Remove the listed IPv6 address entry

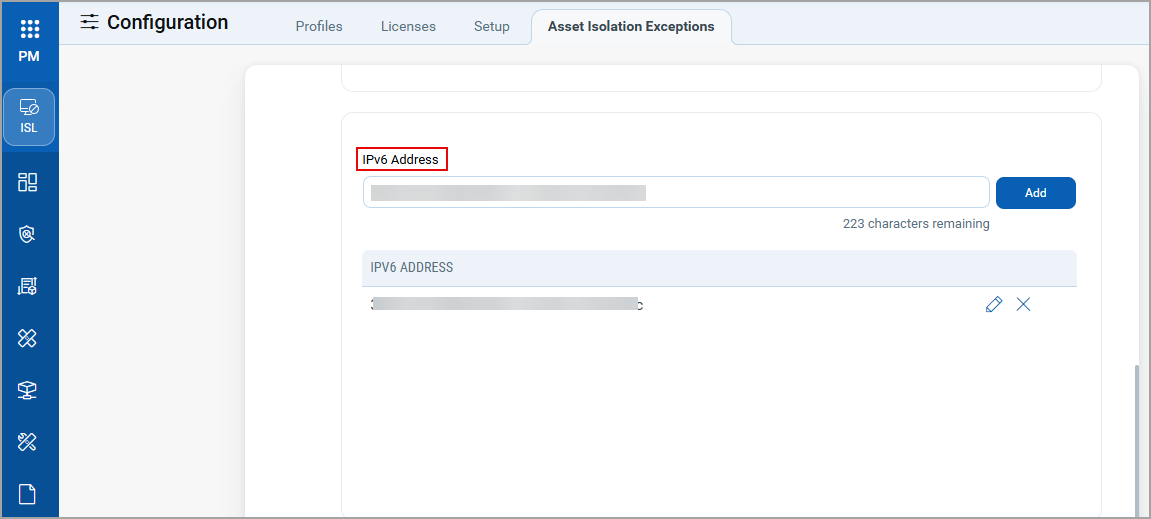1023,305
